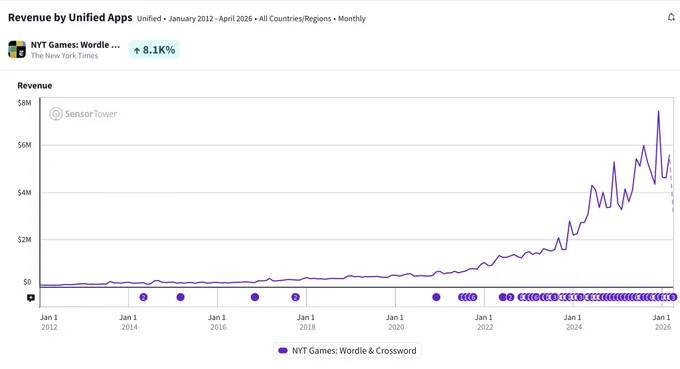Click the "$0" y-axis label
Image resolution: width=680 pixels, height=369 pixels.
click(x=27, y=282)
